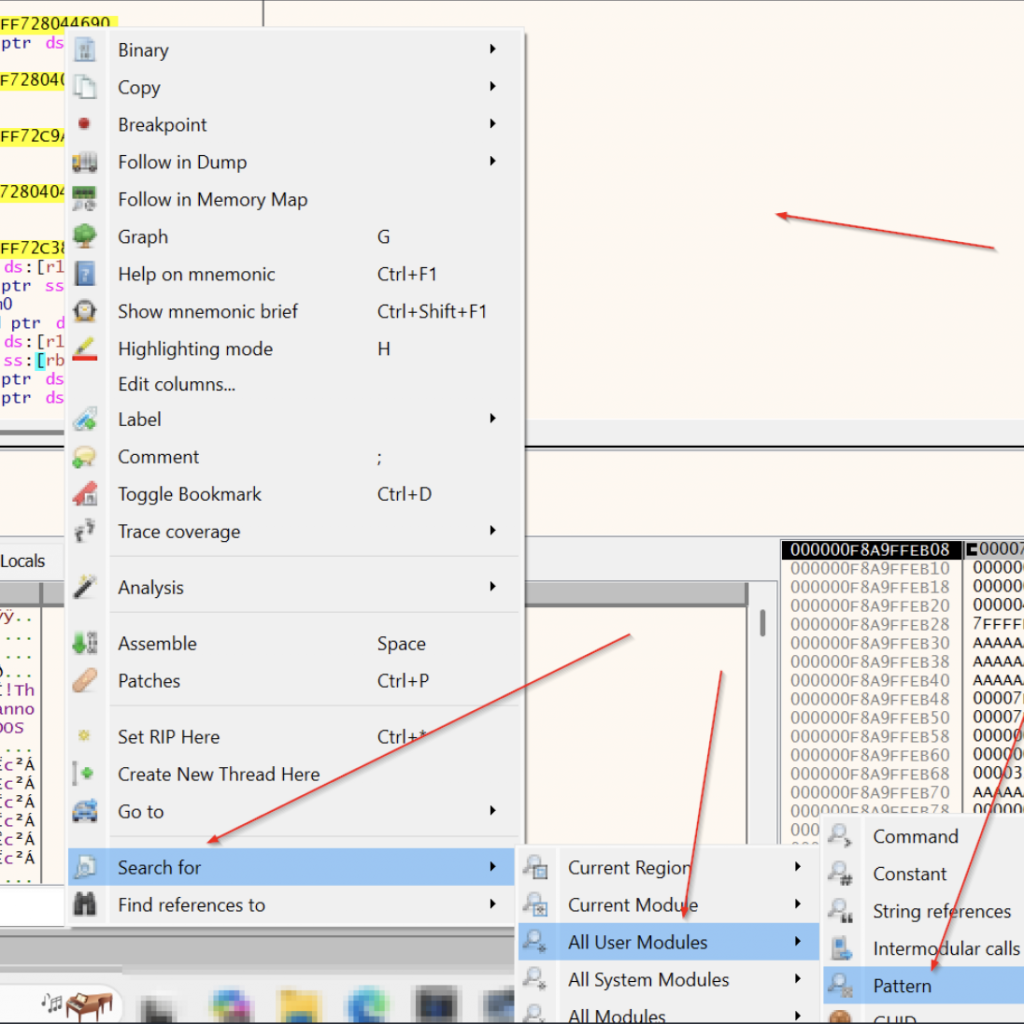Click the dump panel vertical scrollbar
Viewport: 1024px width, 1024px height.
point(762,623)
